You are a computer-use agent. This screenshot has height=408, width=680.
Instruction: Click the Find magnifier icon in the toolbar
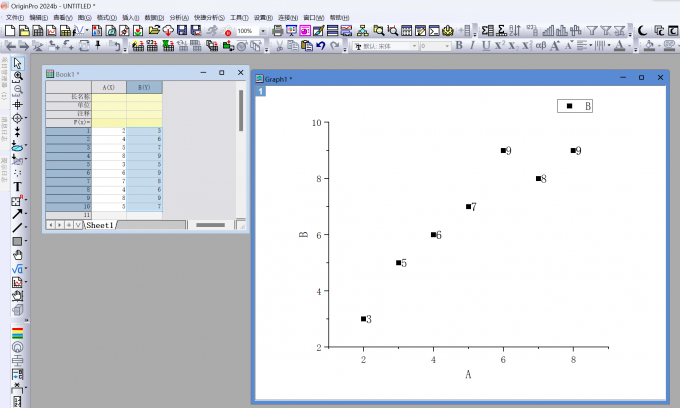379,30
